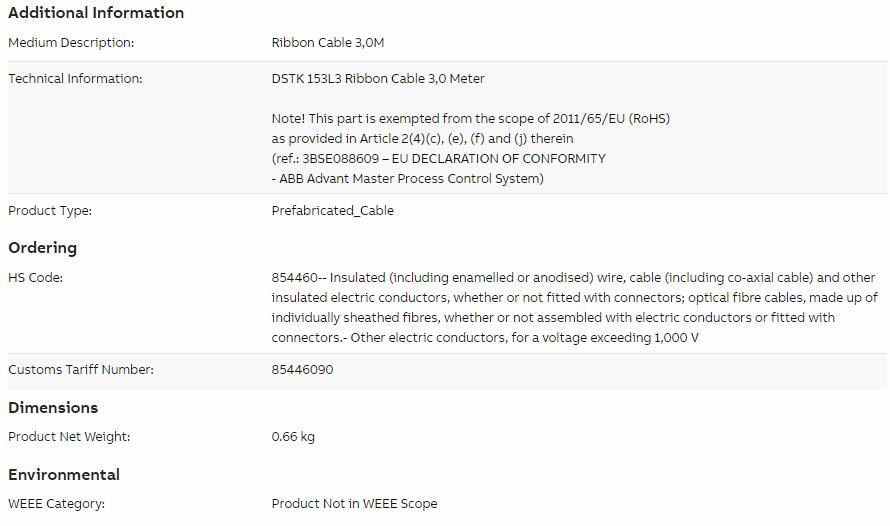Viewport: 890px width, 526px height.
Task: Click the Environmental section heading
Action: coord(64,474)
